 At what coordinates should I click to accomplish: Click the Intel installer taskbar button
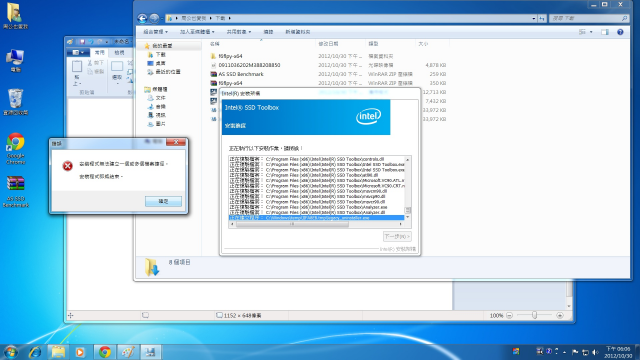click(x=151, y=352)
